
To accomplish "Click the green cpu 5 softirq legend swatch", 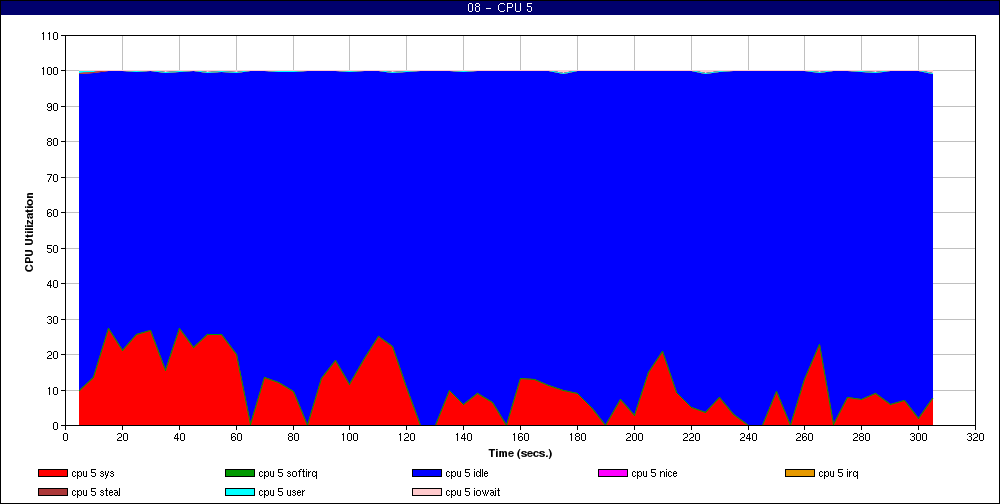I will pyautogui.click(x=240, y=473).
